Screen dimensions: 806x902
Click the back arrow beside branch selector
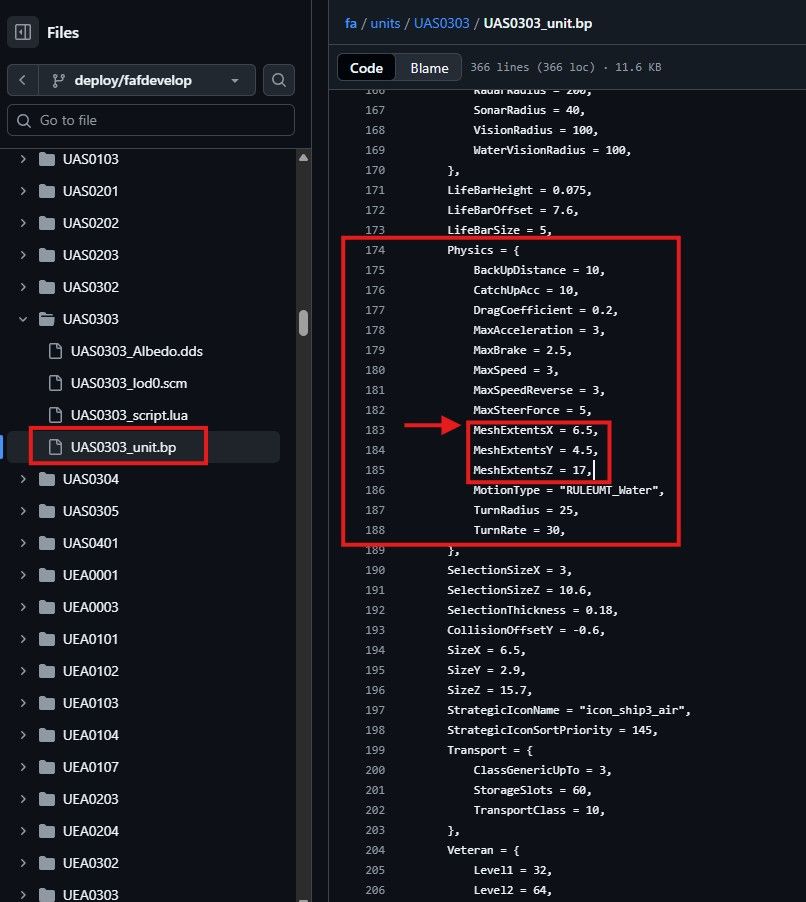[x=22, y=80]
